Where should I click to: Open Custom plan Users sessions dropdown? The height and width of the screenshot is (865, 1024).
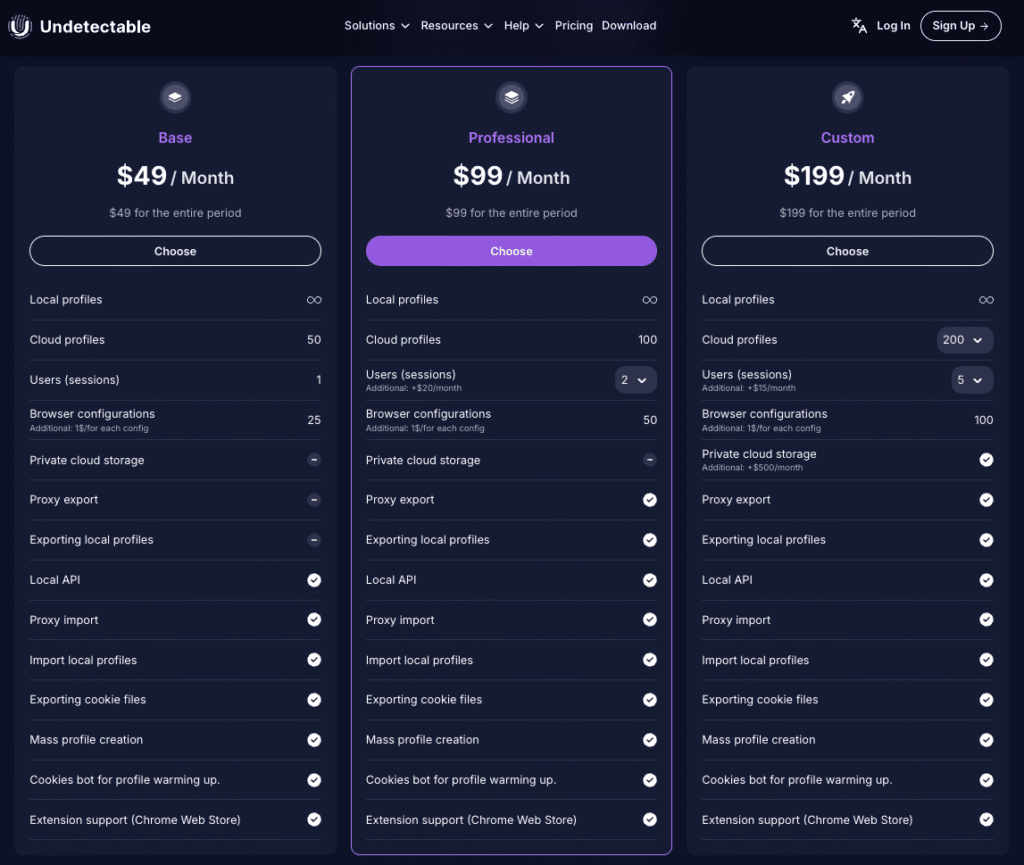pos(972,380)
